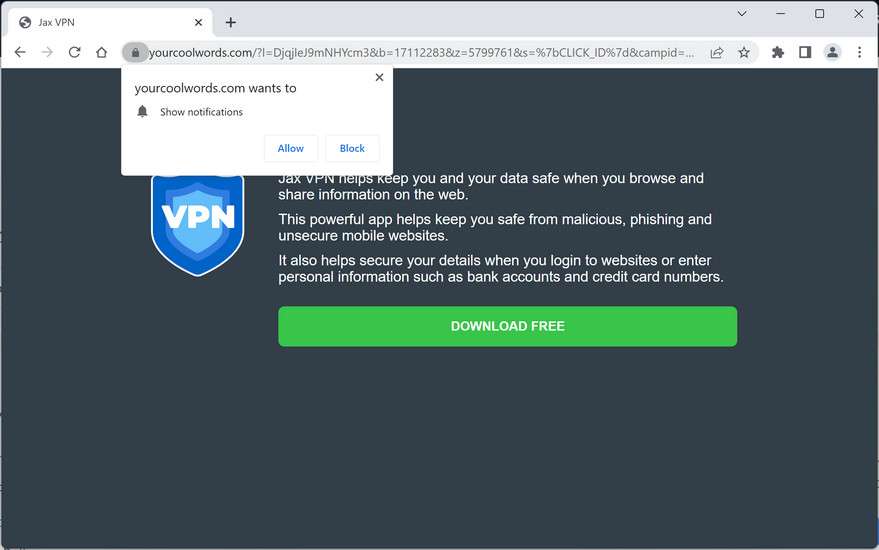Dismiss the notification permission popup
Image resolution: width=879 pixels, height=550 pixels.
click(379, 77)
